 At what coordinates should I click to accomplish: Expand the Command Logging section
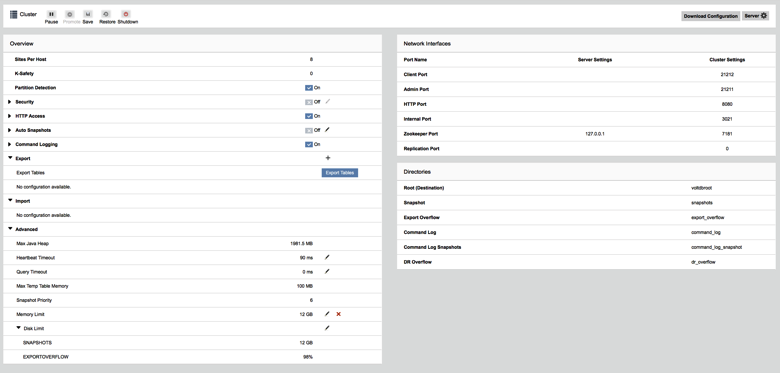(10, 144)
